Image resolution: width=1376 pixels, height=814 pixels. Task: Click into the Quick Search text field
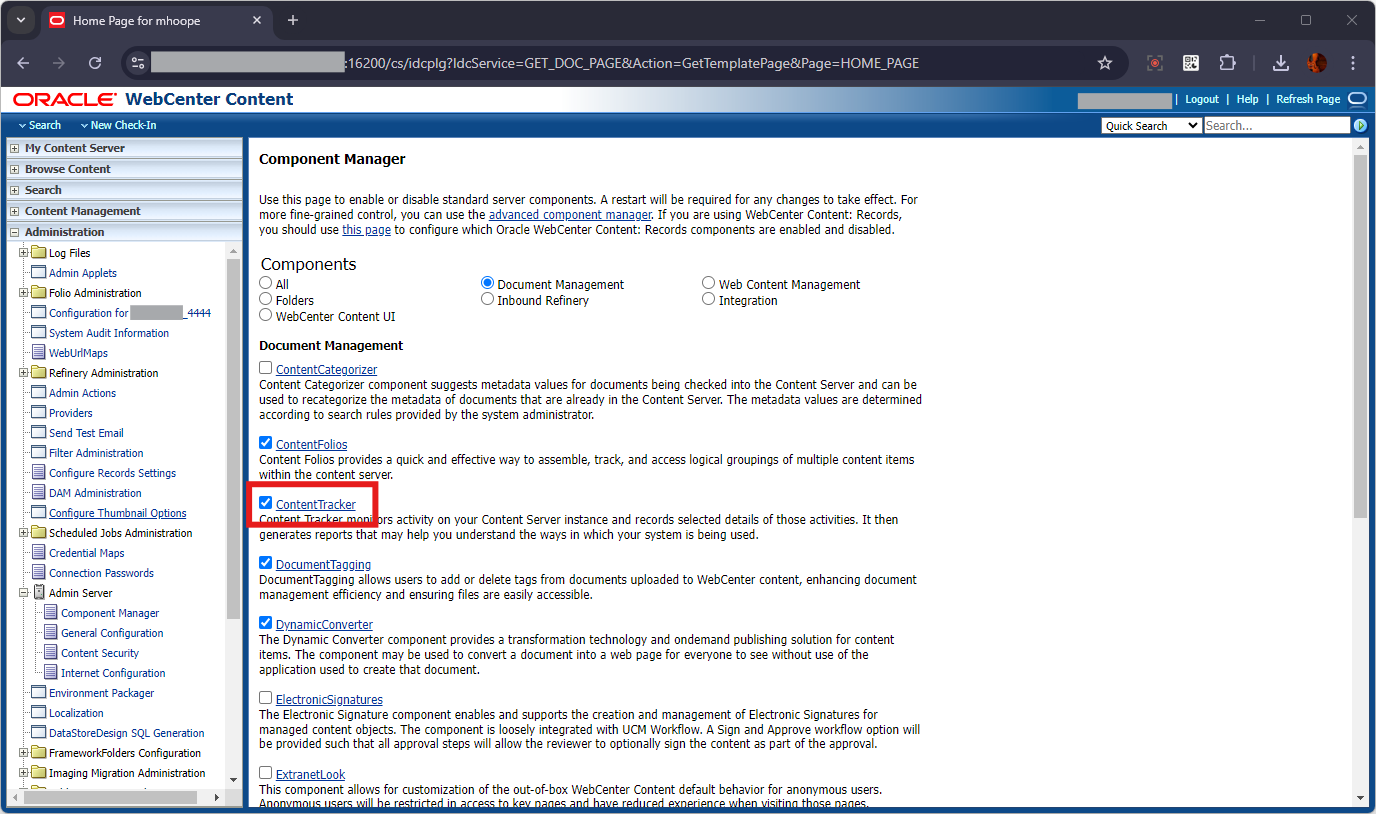(x=1277, y=126)
